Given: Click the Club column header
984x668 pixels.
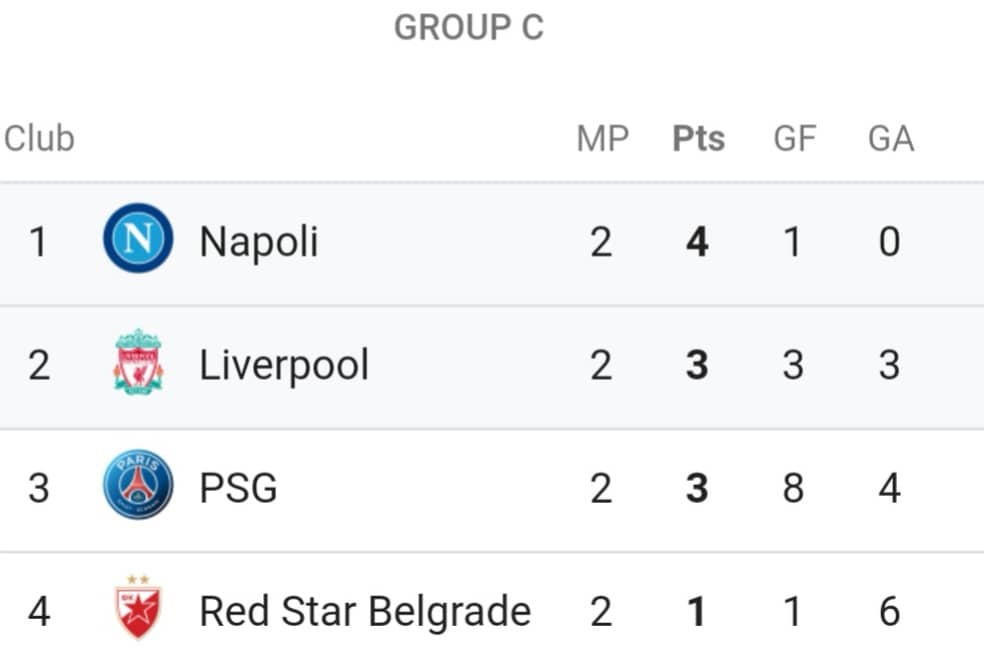Looking at the screenshot, I should [x=39, y=138].
